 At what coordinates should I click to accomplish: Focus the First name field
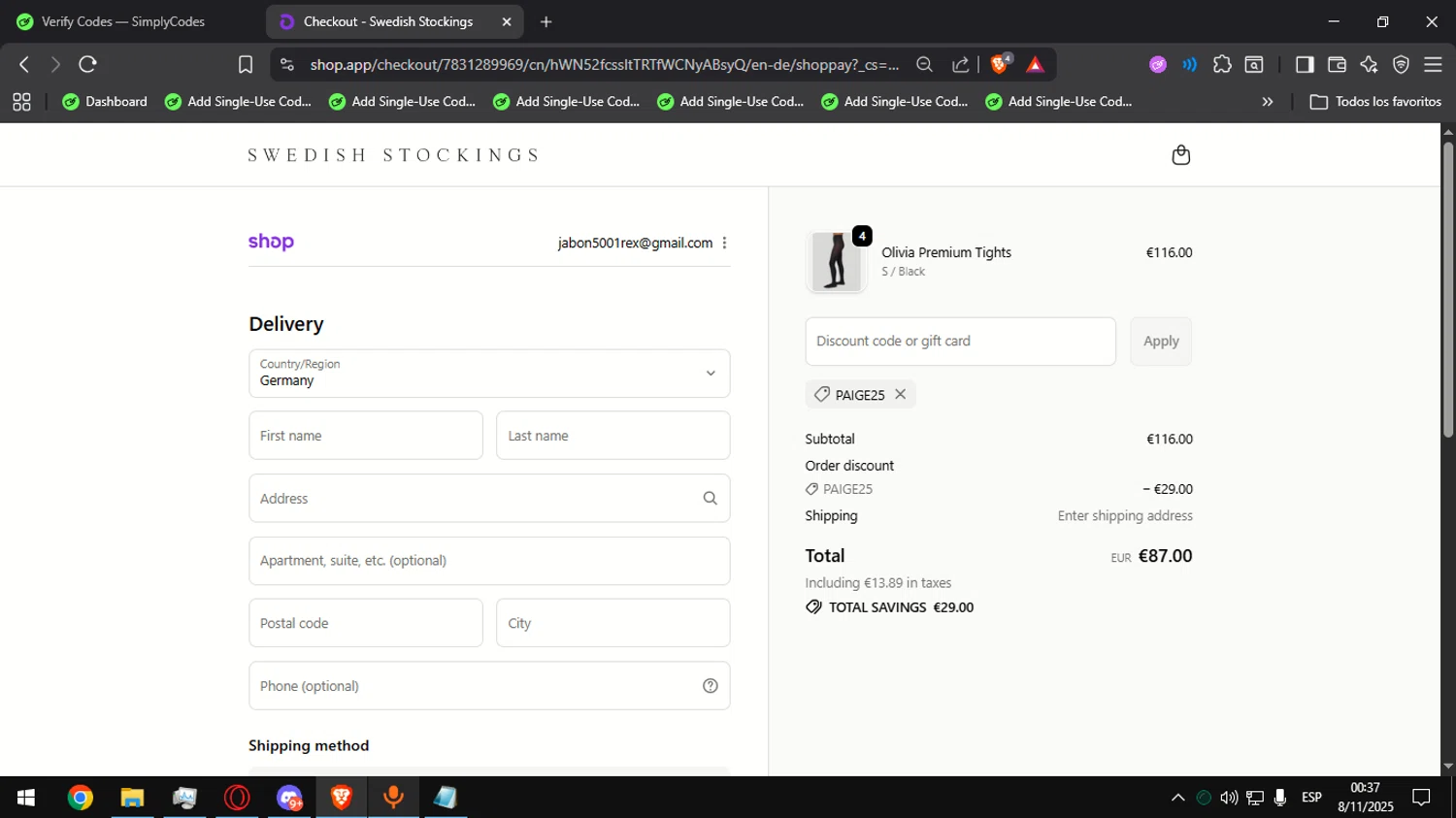pyautogui.click(x=366, y=436)
